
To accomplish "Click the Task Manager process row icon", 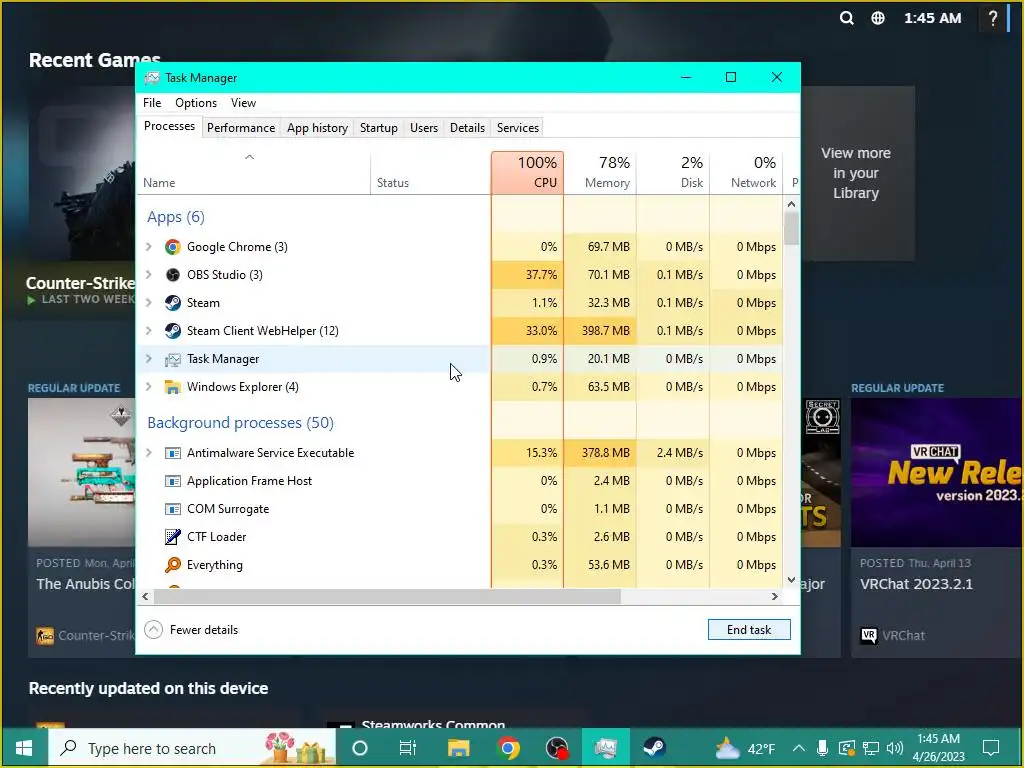I will pos(172,359).
